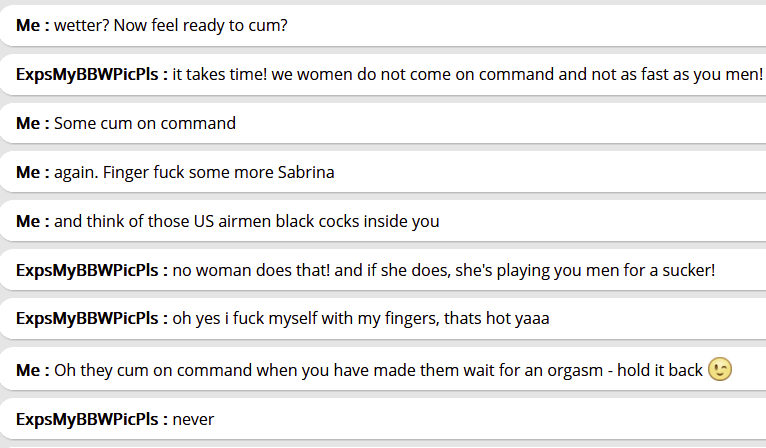Screen dimensions: 766x448
Task: Click username on the "thats hot yaaa" message
Action: [x=91, y=320]
